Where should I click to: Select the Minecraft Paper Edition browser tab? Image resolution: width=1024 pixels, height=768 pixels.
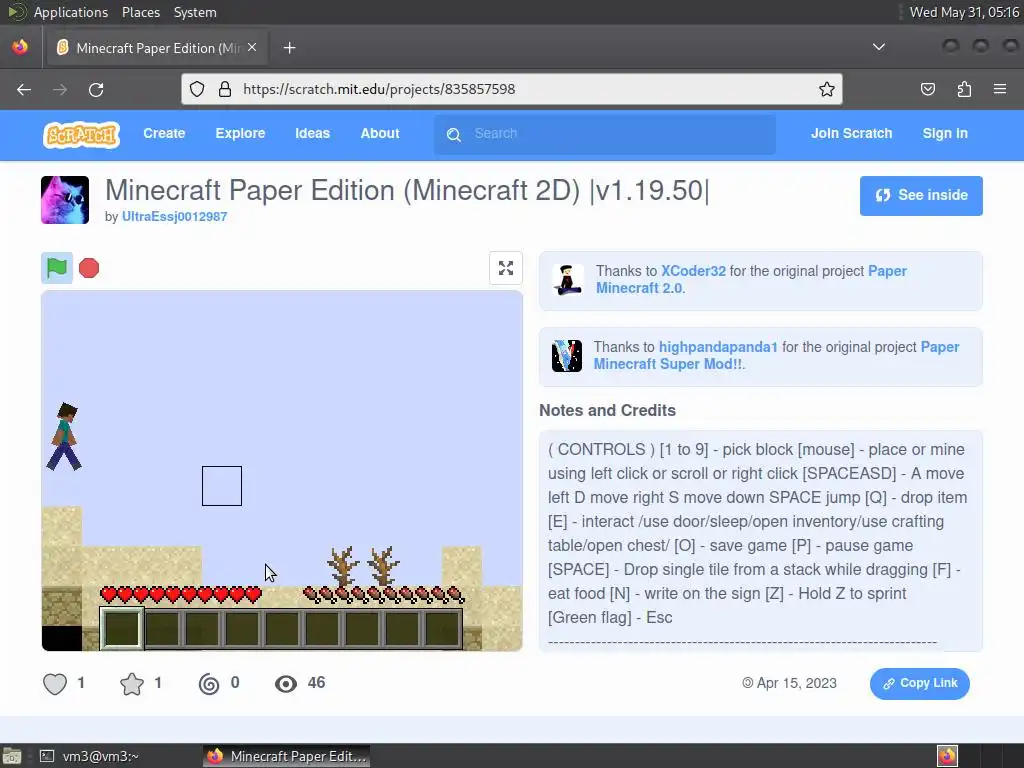coord(157,48)
